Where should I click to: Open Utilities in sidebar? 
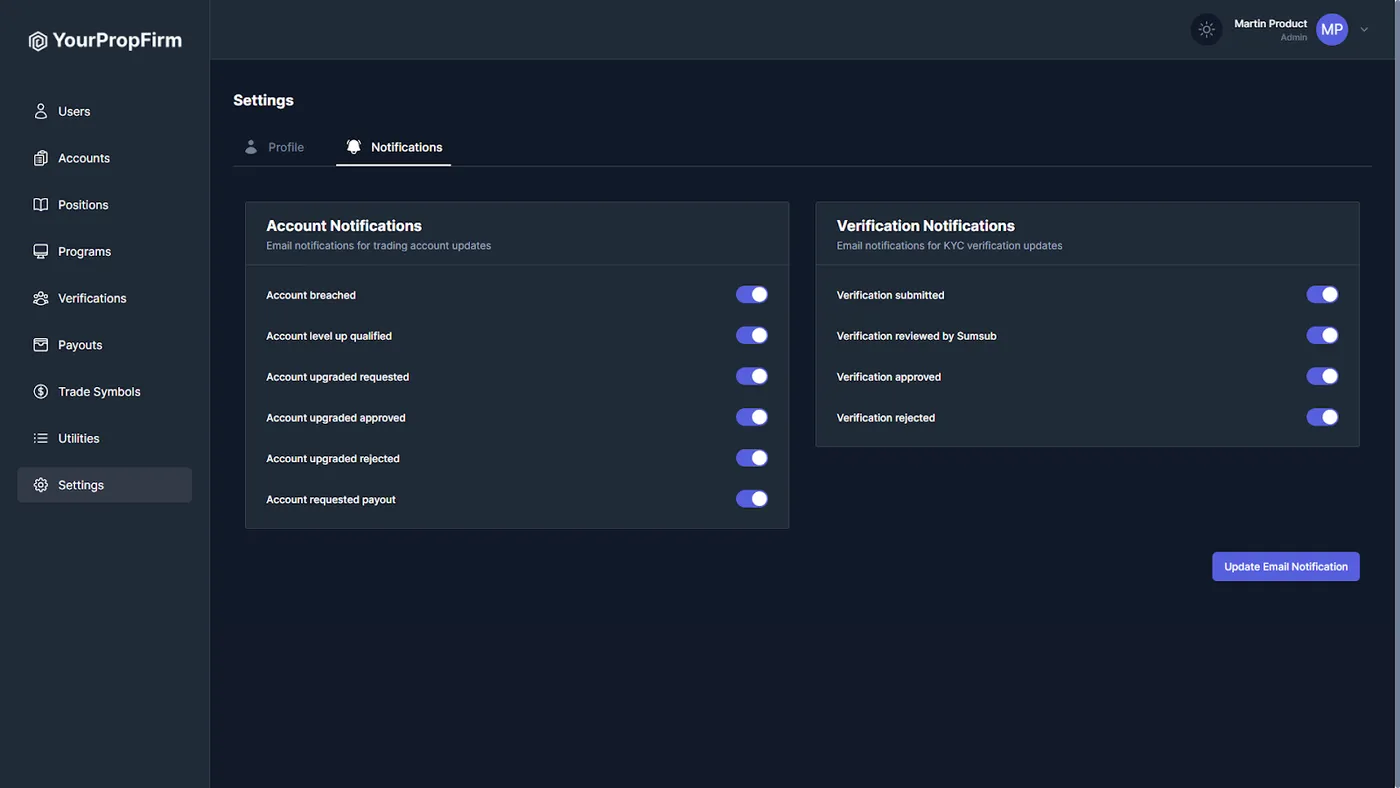click(x=105, y=438)
